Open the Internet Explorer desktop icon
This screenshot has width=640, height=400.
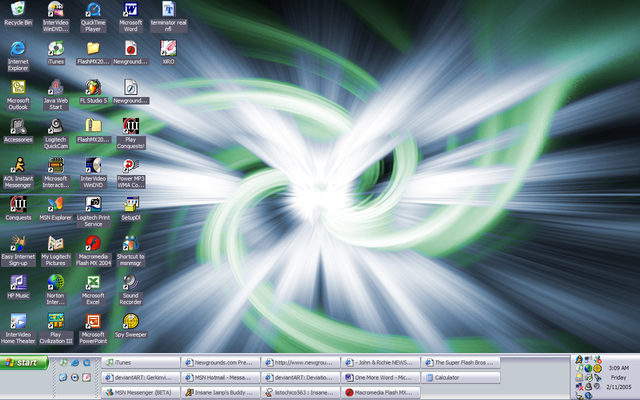[18, 56]
